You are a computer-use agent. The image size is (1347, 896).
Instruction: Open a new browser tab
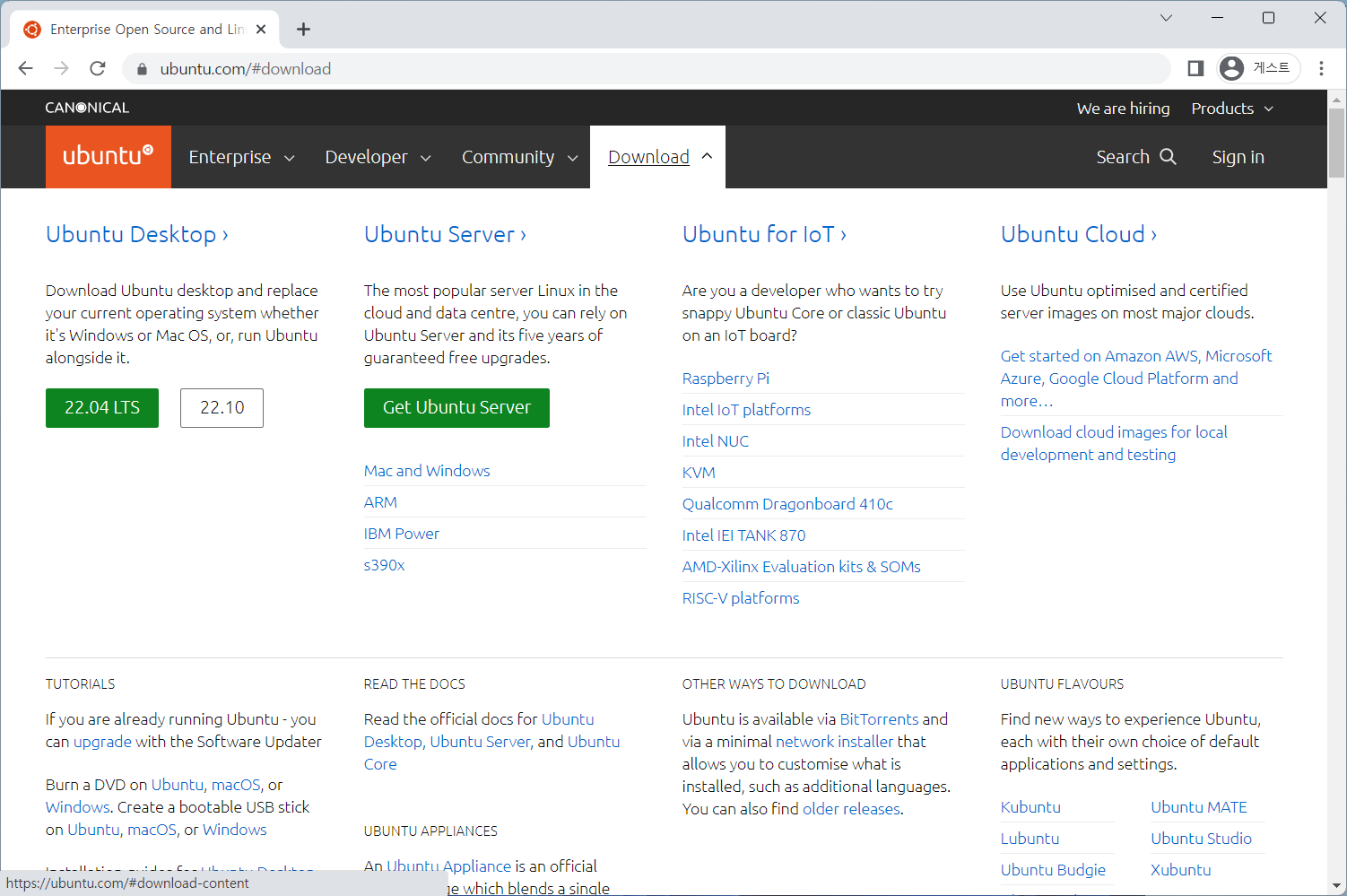pos(303,30)
